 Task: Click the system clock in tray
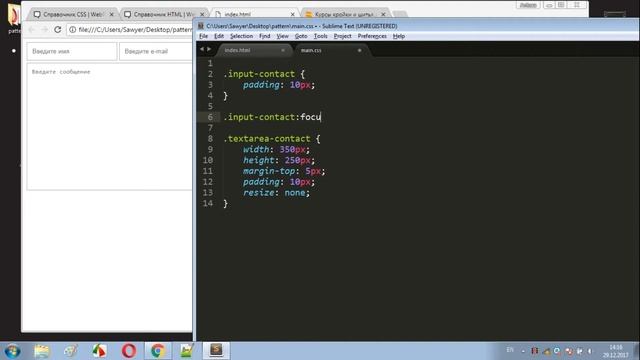pyautogui.click(x=616, y=351)
